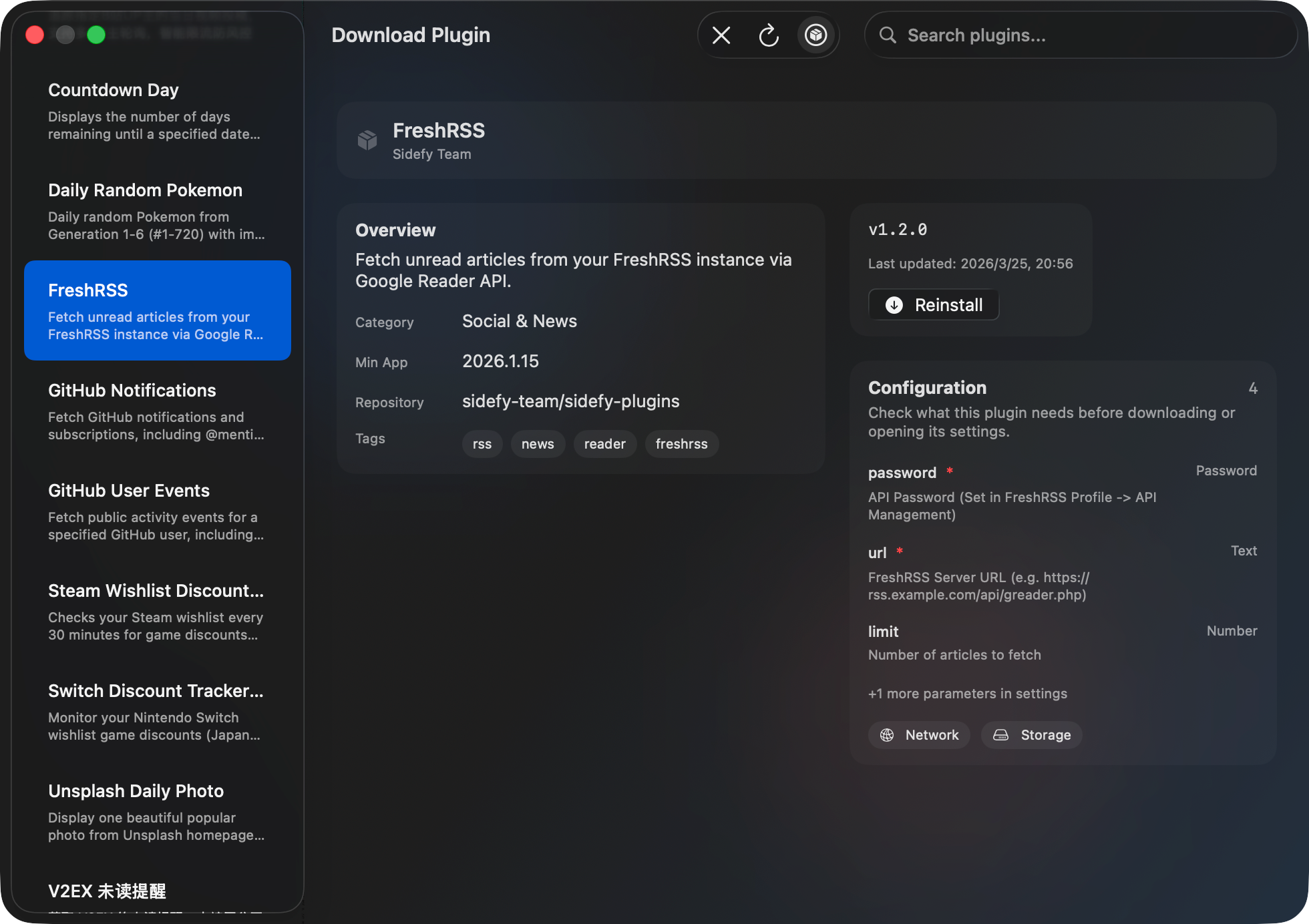The image size is (1309, 924).
Task: Select Countdown Day in plugin list
Action: [158, 111]
